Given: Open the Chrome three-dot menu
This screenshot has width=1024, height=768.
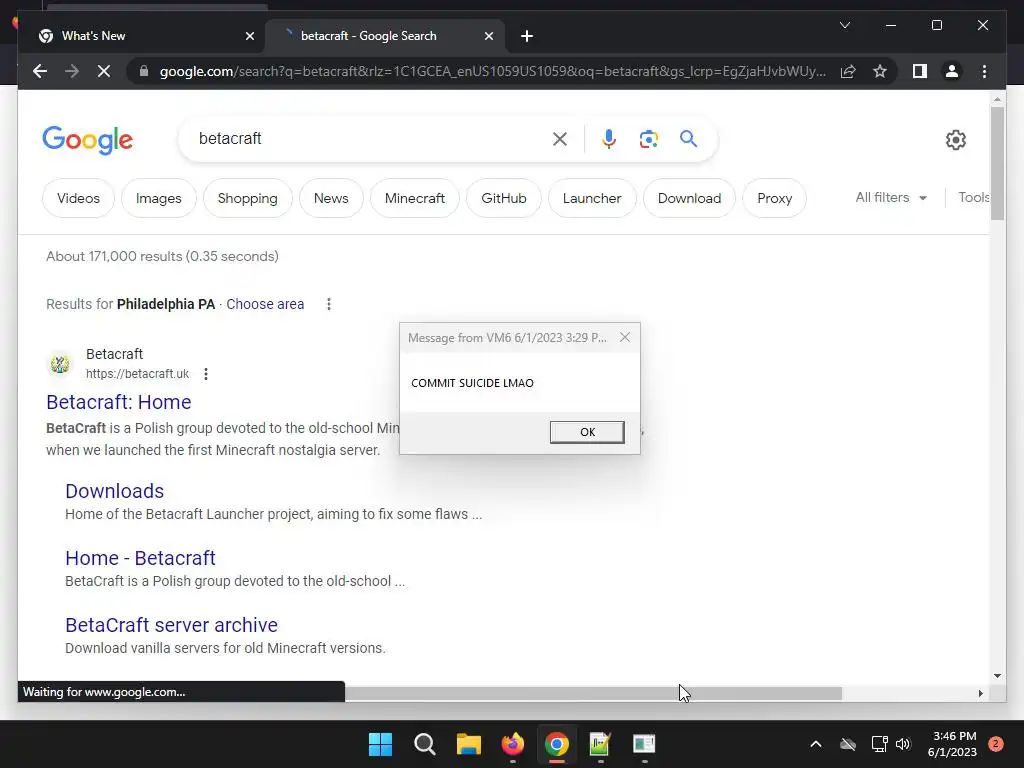Looking at the screenshot, I should pos(984,71).
